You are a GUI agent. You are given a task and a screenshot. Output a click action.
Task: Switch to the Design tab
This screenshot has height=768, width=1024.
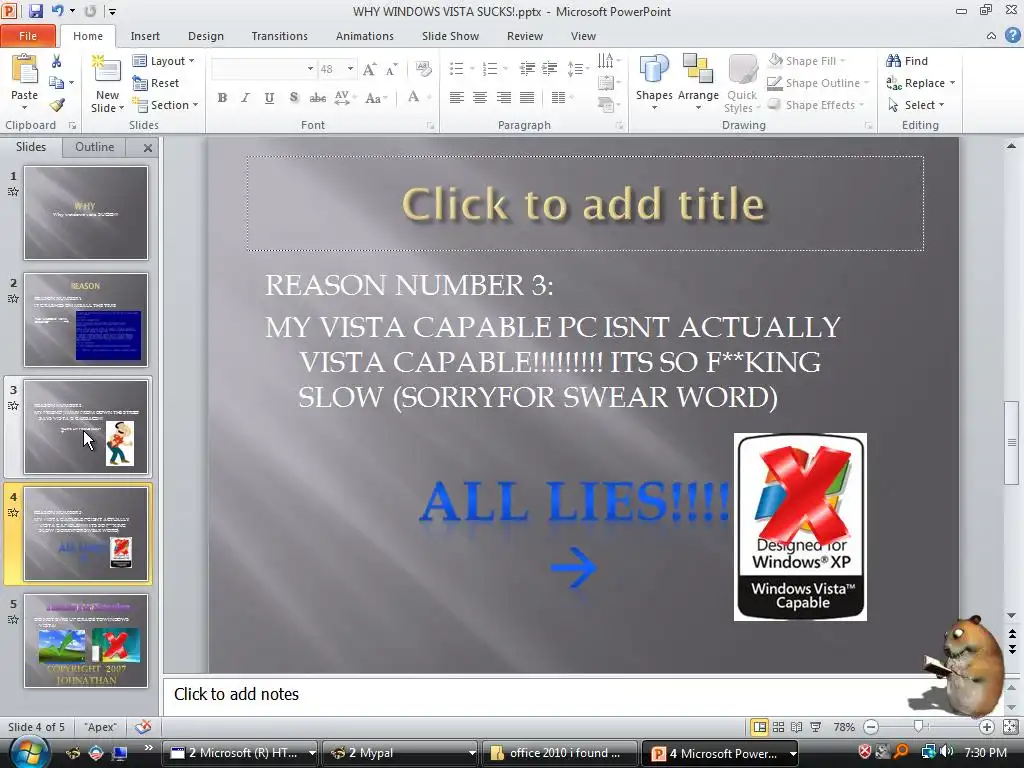coord(206,36)
